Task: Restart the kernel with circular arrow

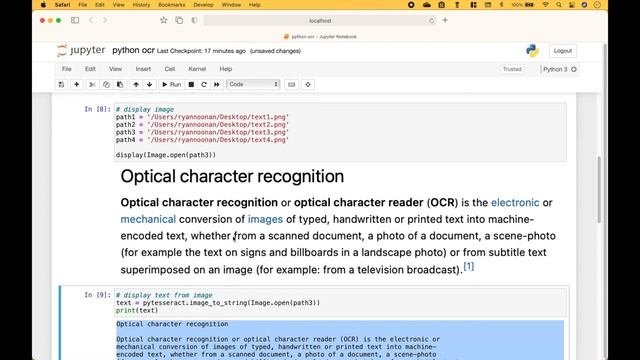Action: click(204, 84)
